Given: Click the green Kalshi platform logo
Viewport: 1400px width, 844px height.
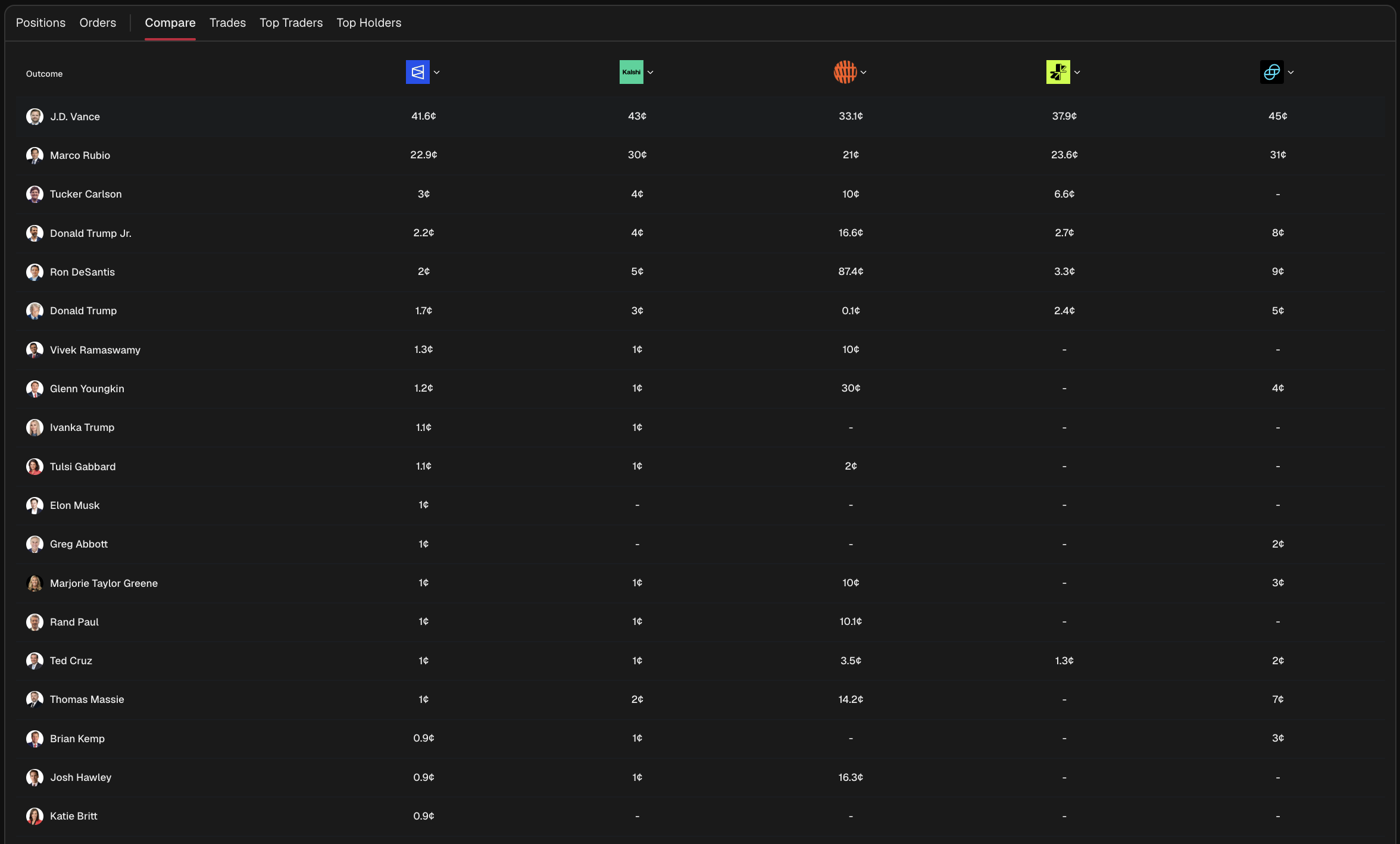Looking at the screenshot, I should tap(632, 72).
